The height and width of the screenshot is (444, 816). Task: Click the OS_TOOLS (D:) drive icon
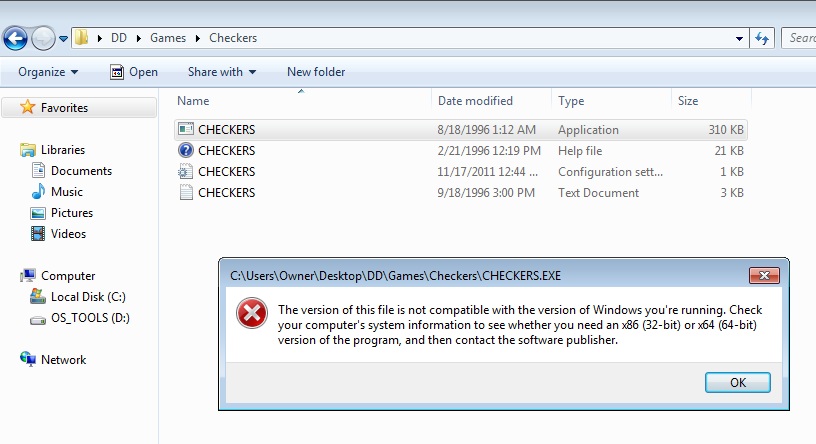[37, 319]
